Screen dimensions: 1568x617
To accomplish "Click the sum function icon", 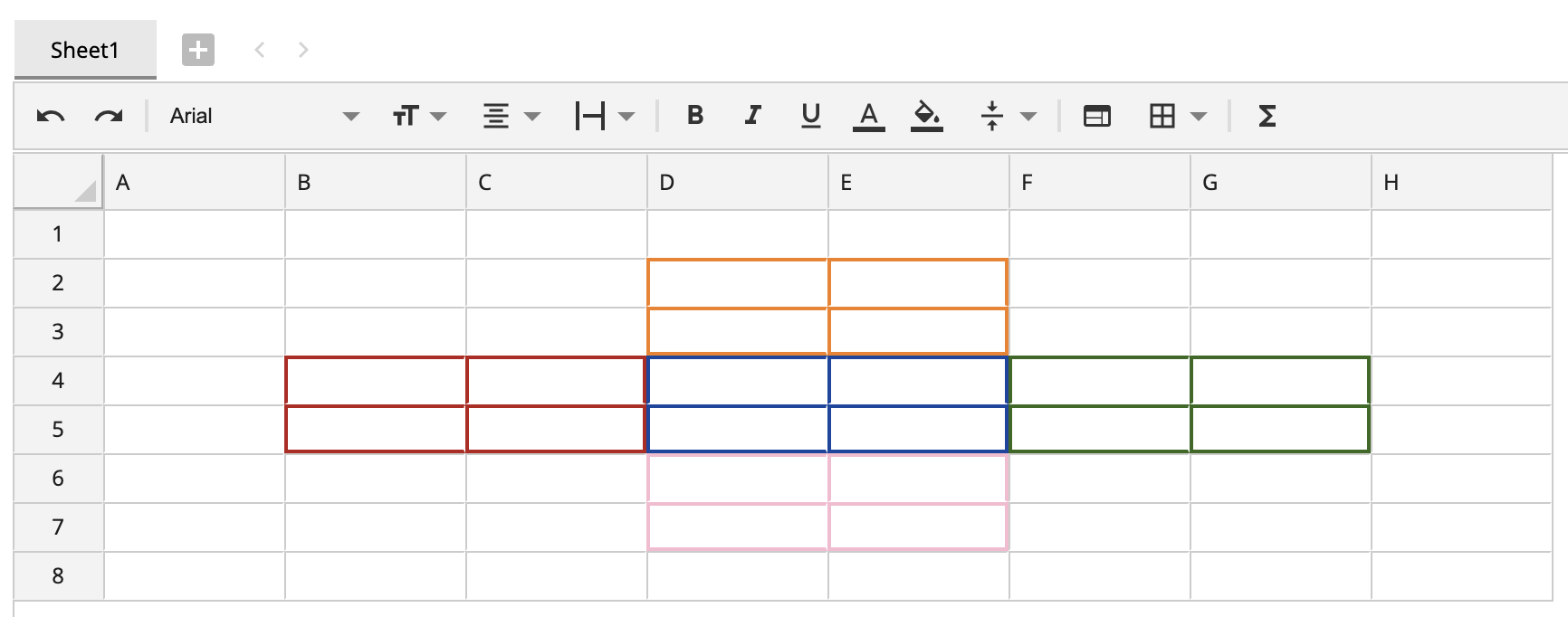I will pyautogui.click(x=1267, y=116).
